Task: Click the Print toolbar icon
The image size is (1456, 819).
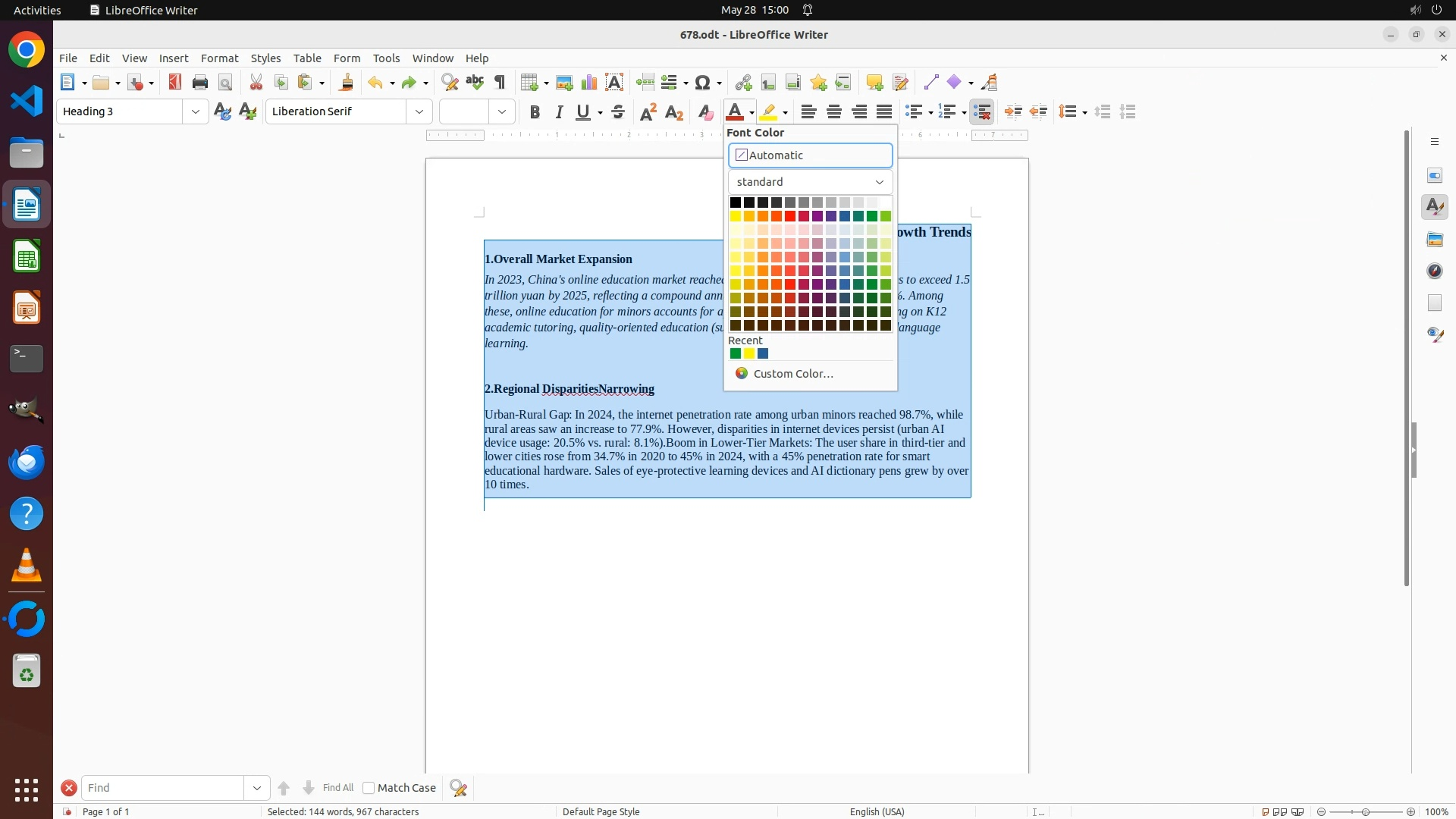Action: pyautogui.click(x=200, y=83)
